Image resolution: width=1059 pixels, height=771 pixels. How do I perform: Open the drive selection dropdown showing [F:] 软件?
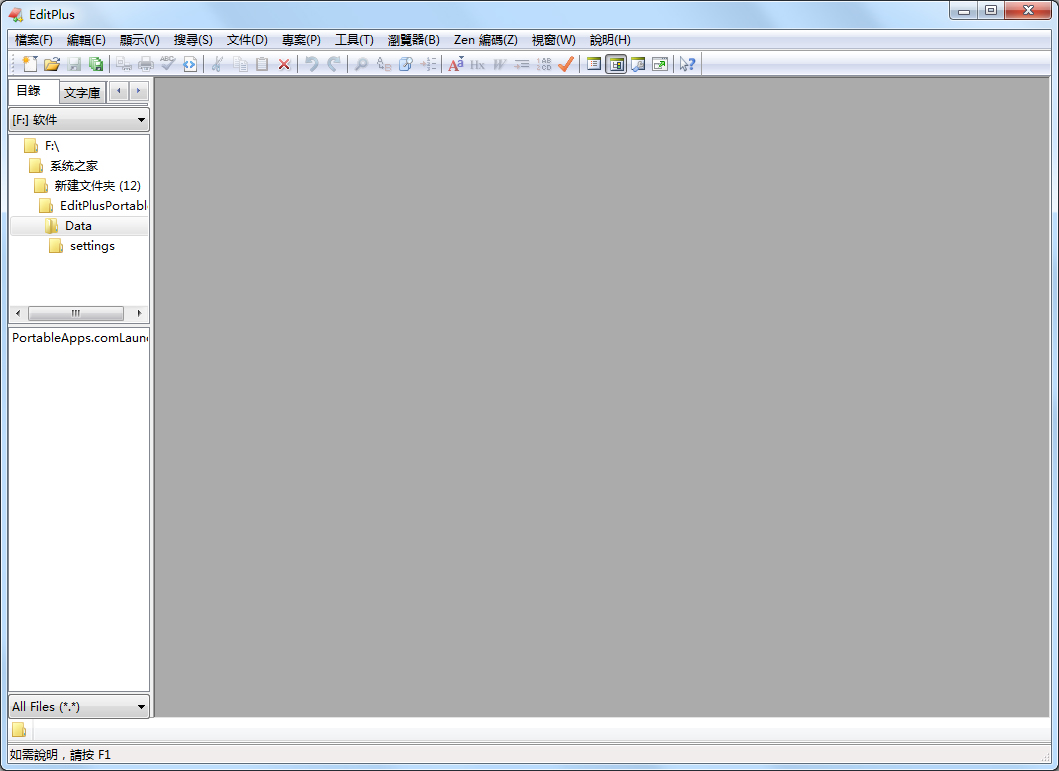pos(140,119)
